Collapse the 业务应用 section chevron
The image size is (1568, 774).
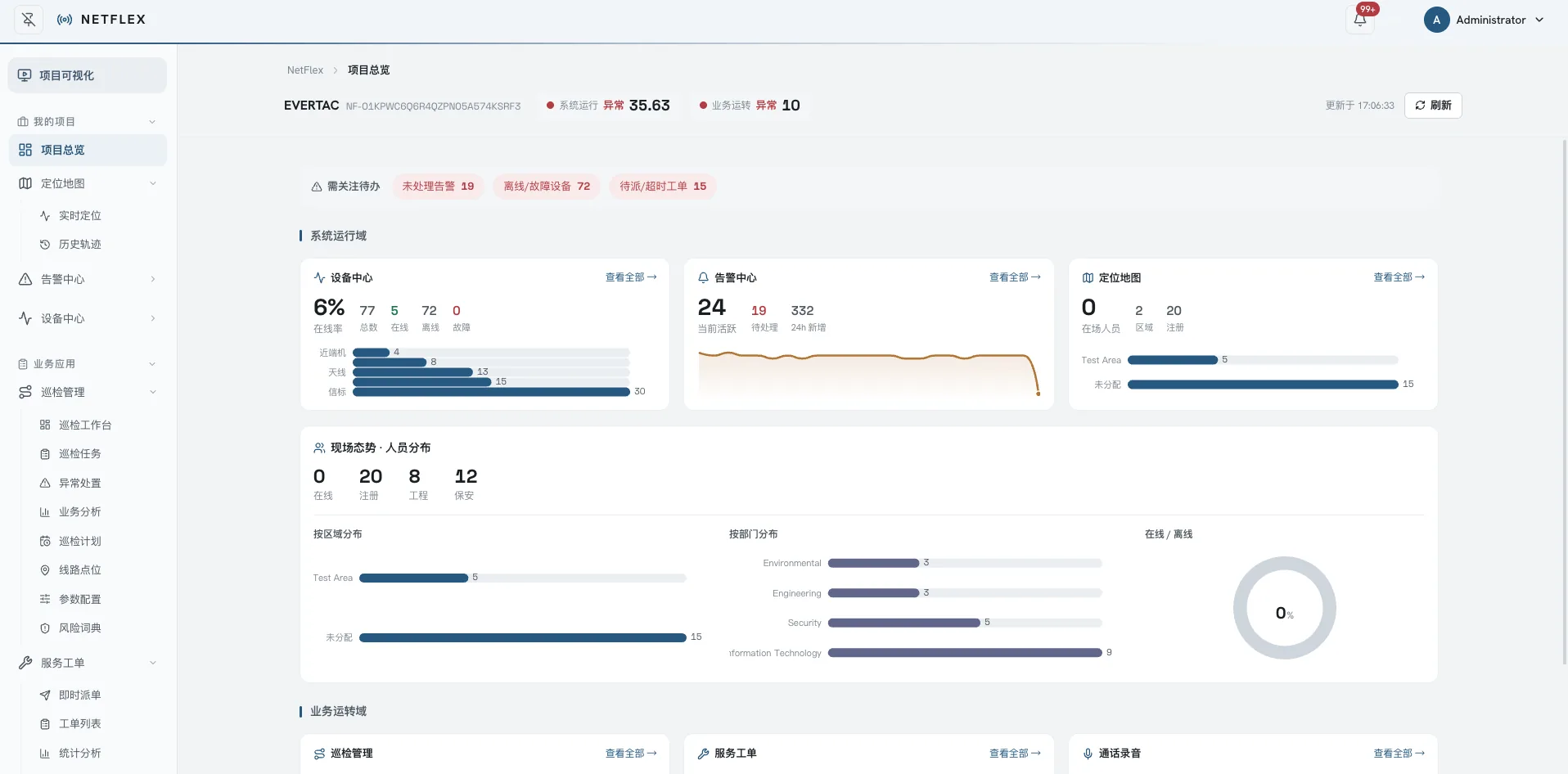[x=152, y=364]
